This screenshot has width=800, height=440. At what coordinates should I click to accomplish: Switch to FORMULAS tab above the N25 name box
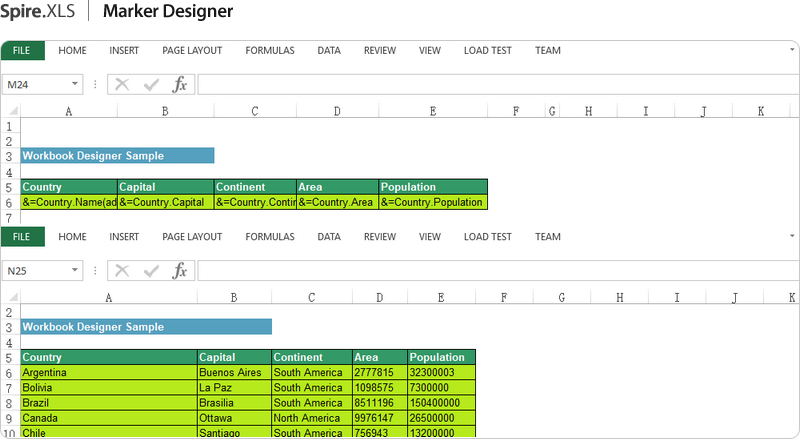[270, 237]
